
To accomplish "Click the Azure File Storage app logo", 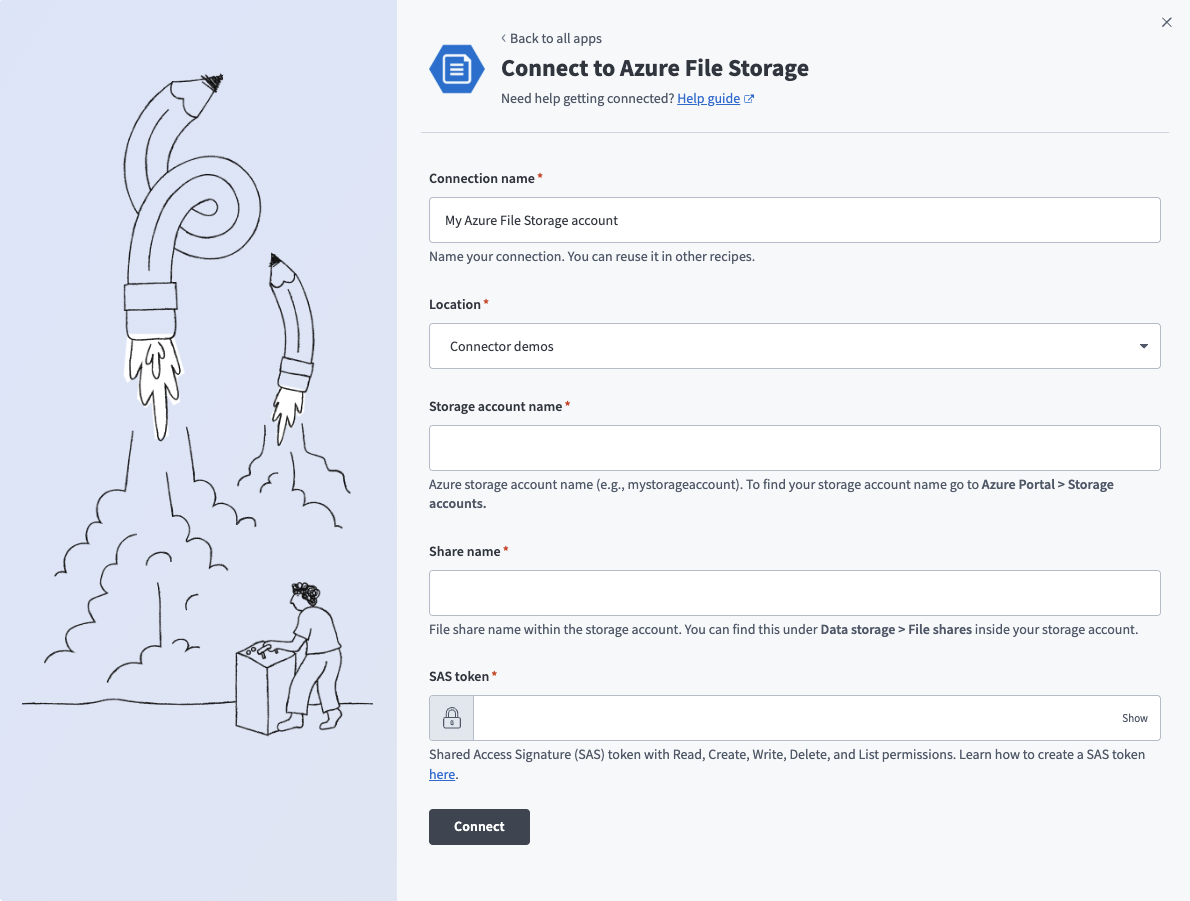I will [456, 69].
